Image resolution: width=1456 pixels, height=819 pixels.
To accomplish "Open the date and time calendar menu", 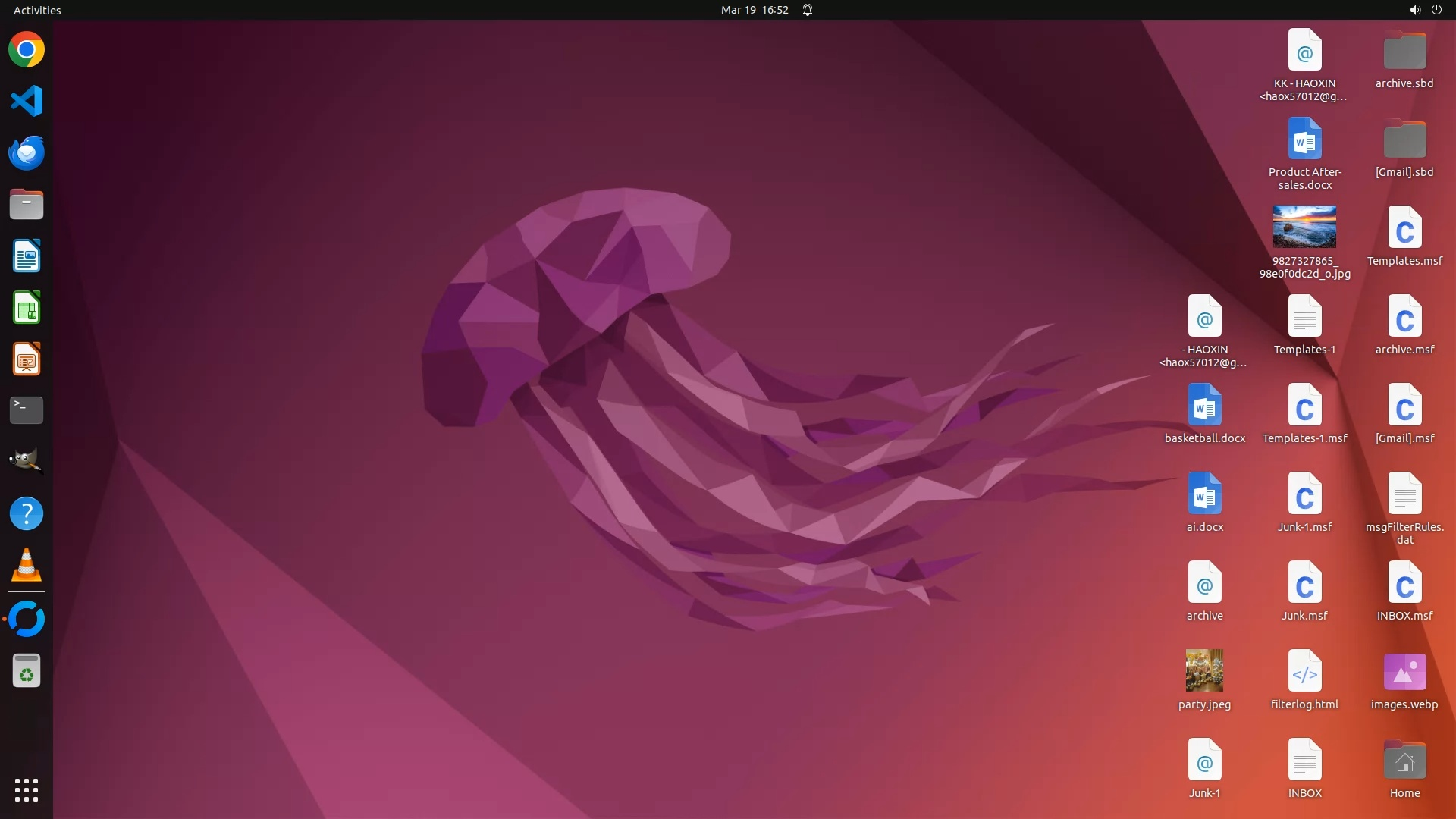I will point(754,10).
